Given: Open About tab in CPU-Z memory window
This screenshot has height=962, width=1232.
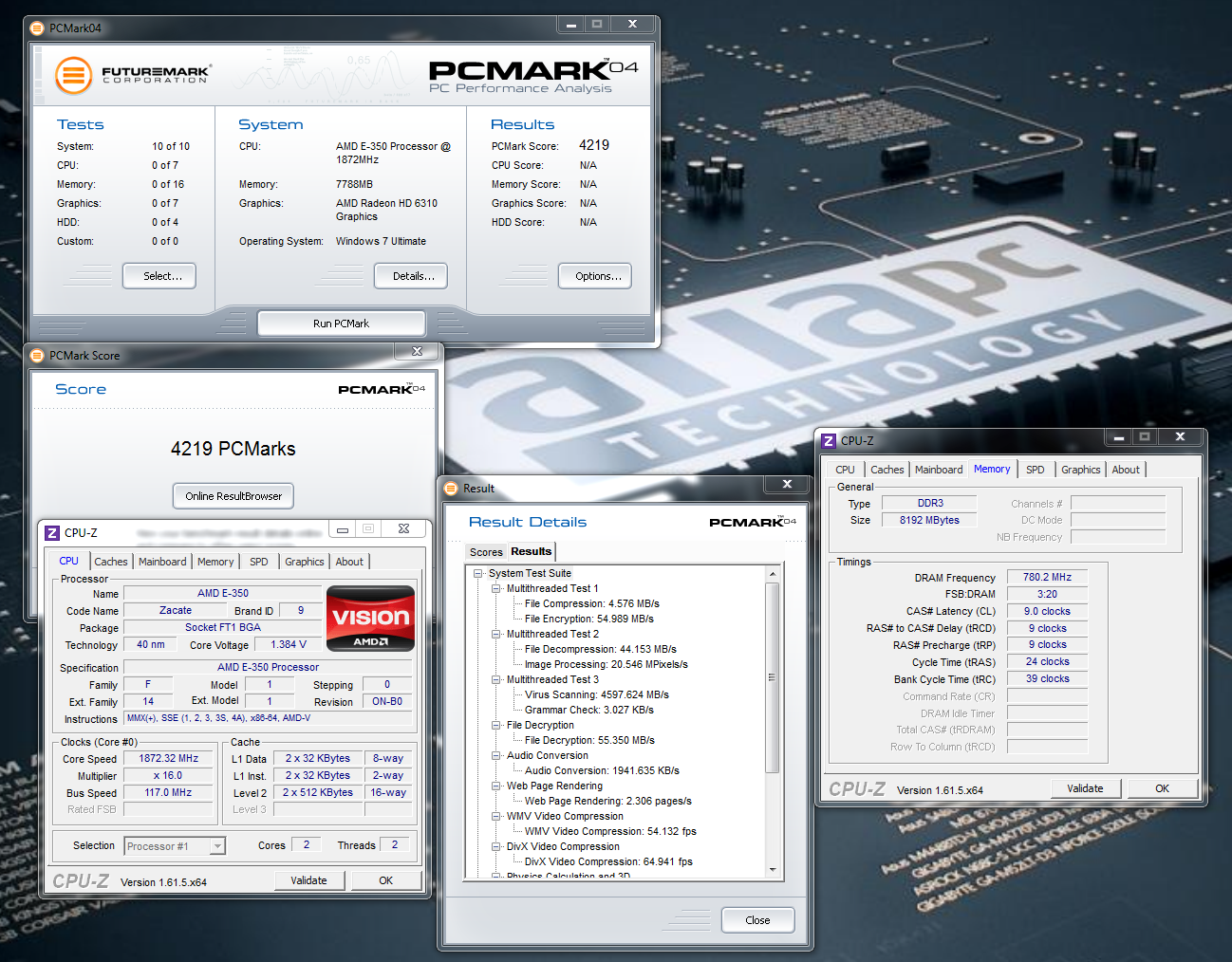Looking at the screenshot, I should click(1126, 470).
